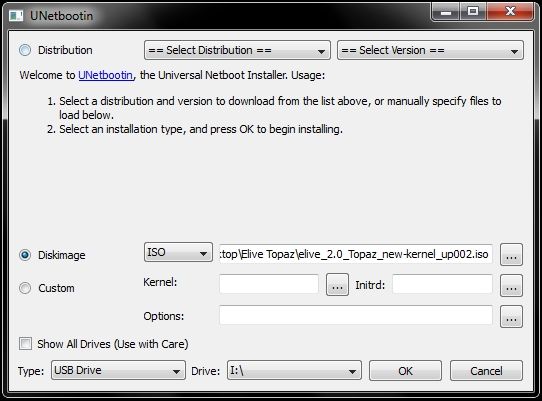Click into the Options text field
Image resolution: width=542 pixels, height=401 pixels.
tap(356, 315)
